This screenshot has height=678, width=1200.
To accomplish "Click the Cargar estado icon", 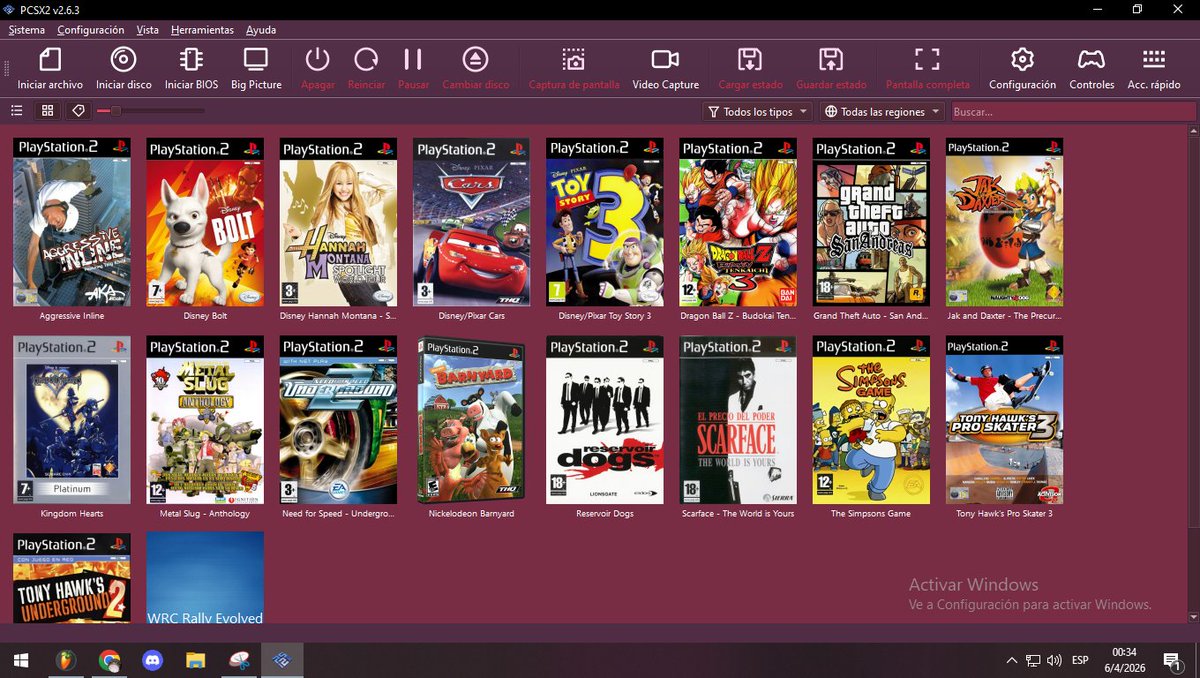I will point(749,59).
